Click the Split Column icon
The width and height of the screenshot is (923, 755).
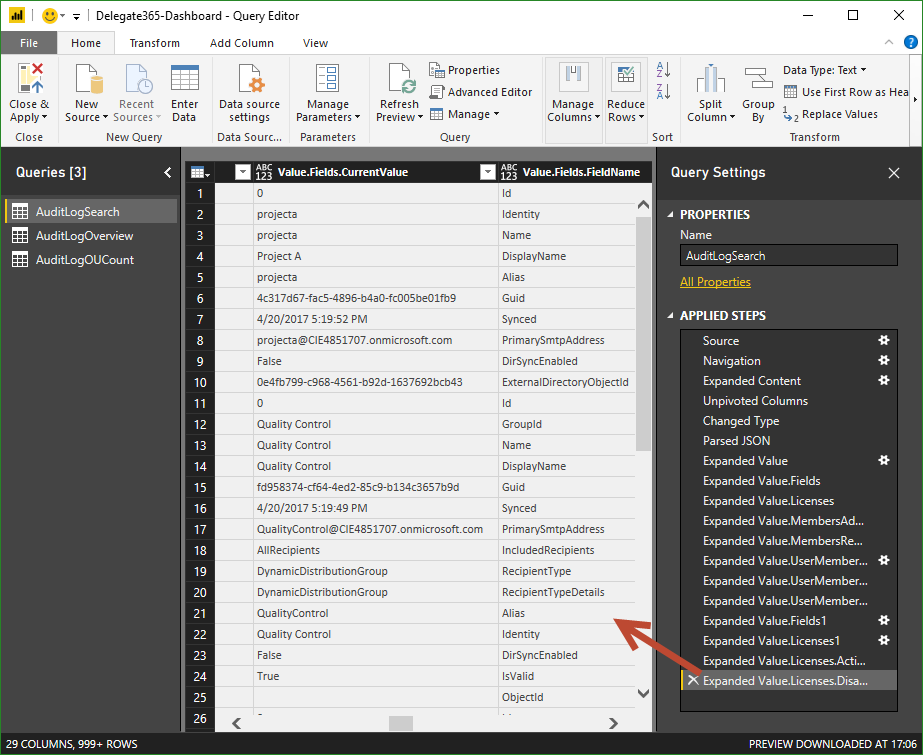coord(710,79)
